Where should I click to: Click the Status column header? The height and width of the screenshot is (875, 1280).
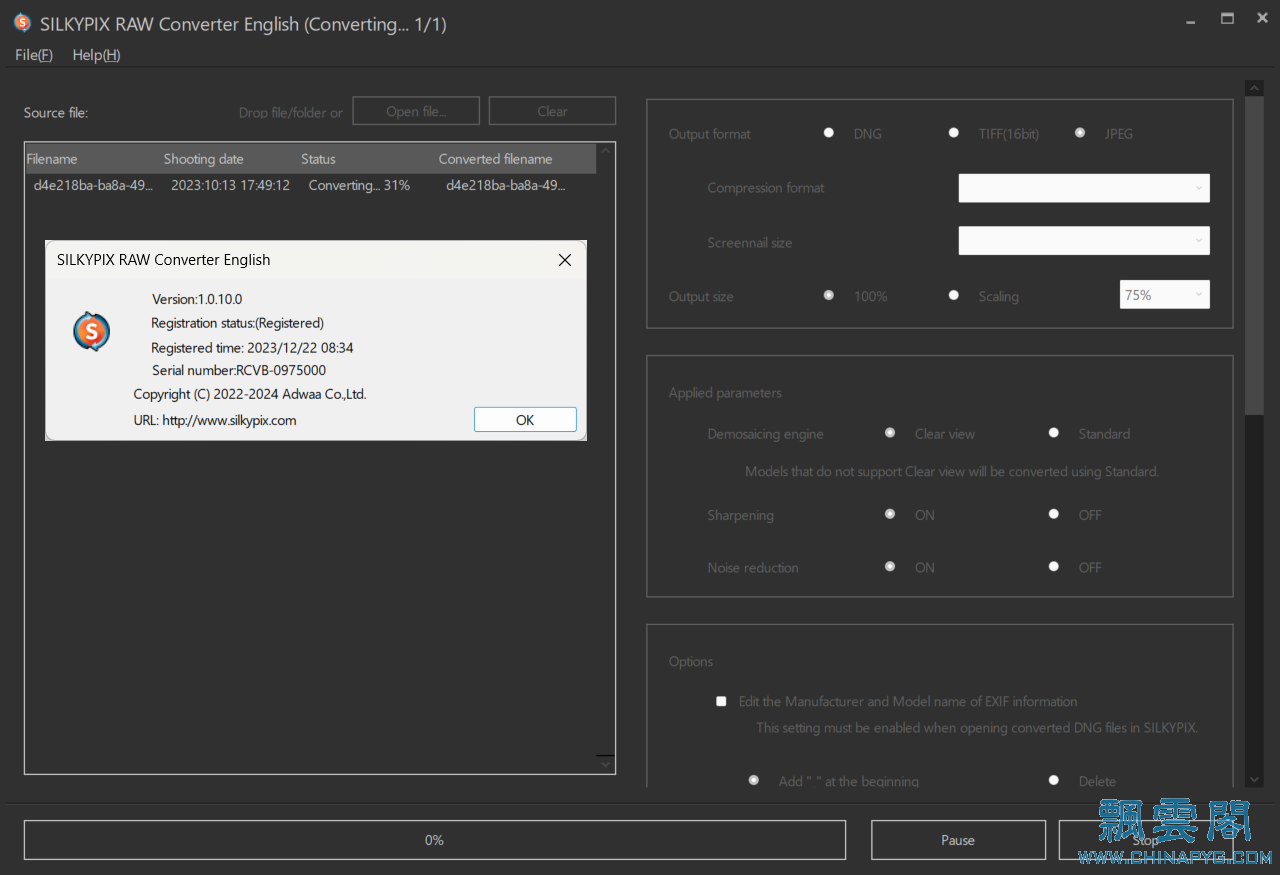367,159
